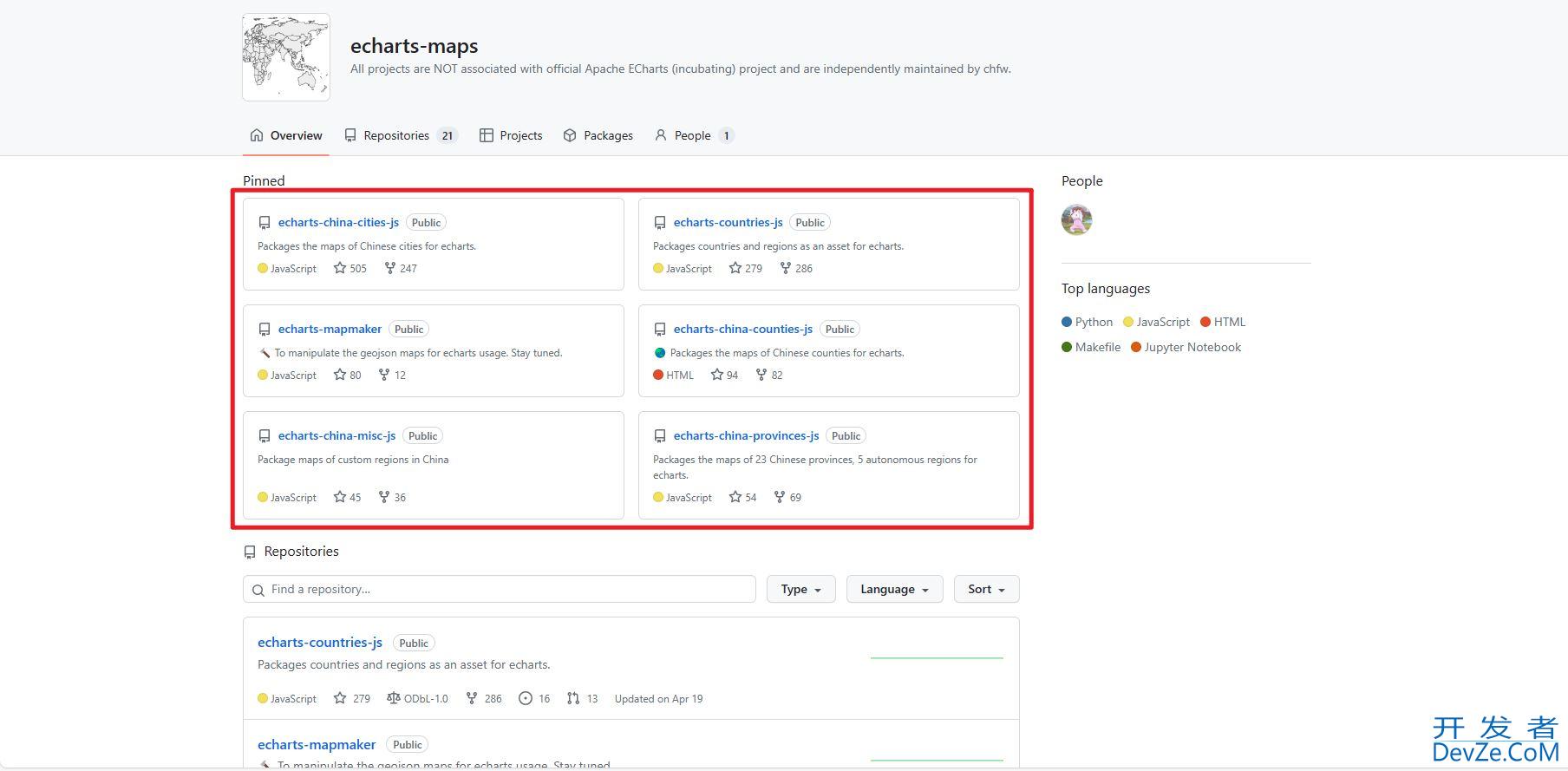Viewport: 1568px width, 771px height.
Task: View 94 stars of echarts-china-counties-js
Action: click(725, 375)
